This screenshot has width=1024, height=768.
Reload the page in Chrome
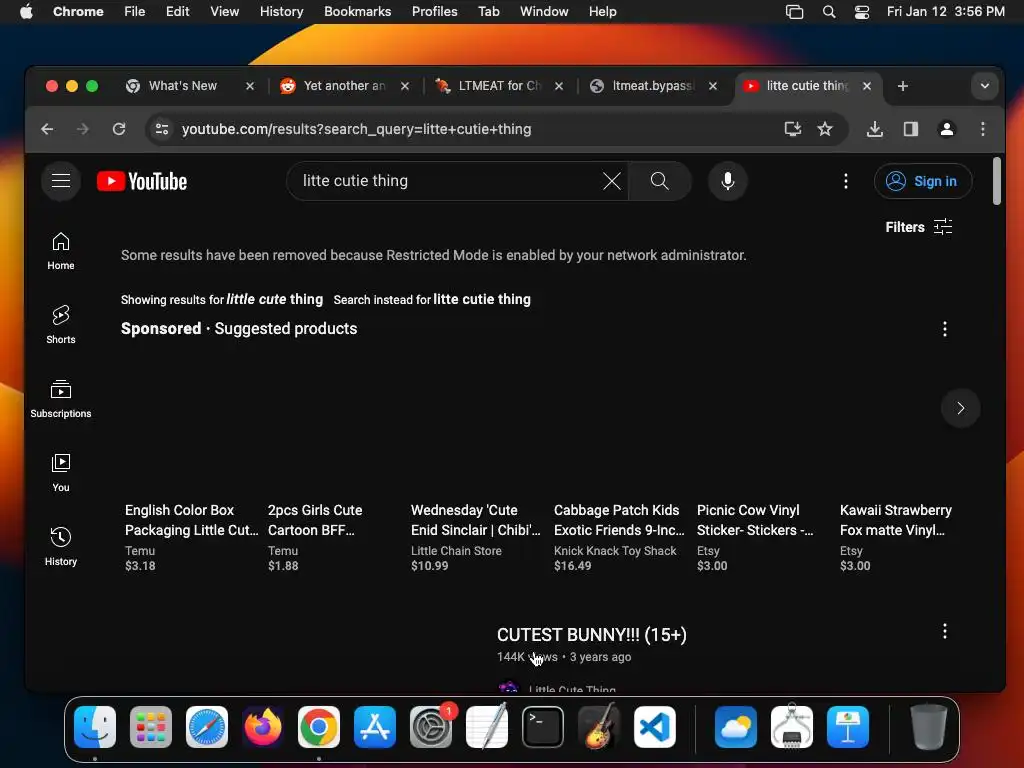click(x=119, y=129)
